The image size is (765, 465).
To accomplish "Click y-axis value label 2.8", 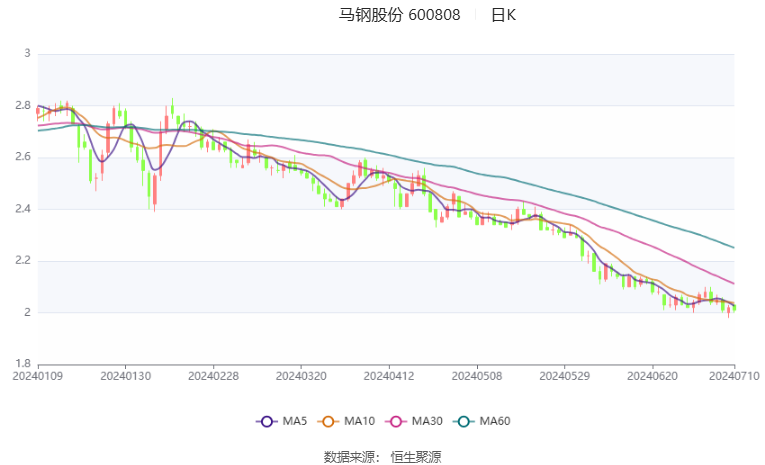I will [23, 105].
